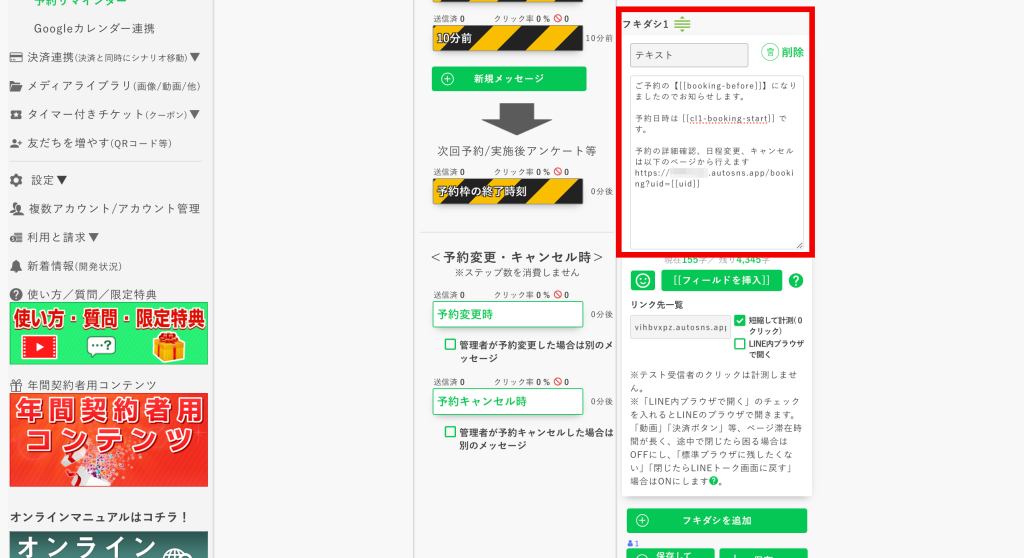Click blocked count icon above 予約キャンセル時
Screen dimensions: 1024x558
[x=558, y=382]
